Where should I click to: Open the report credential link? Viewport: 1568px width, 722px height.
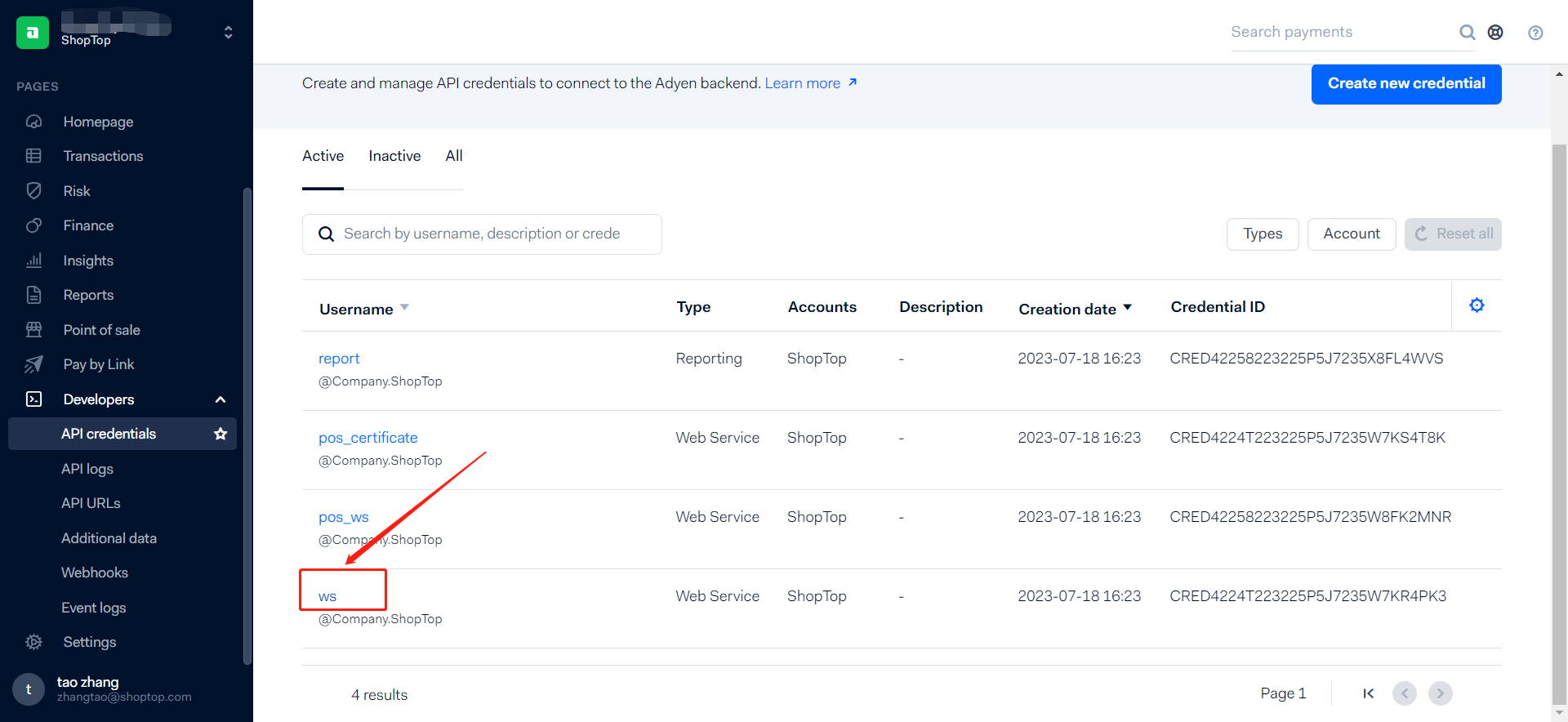[x=339, y=359]
